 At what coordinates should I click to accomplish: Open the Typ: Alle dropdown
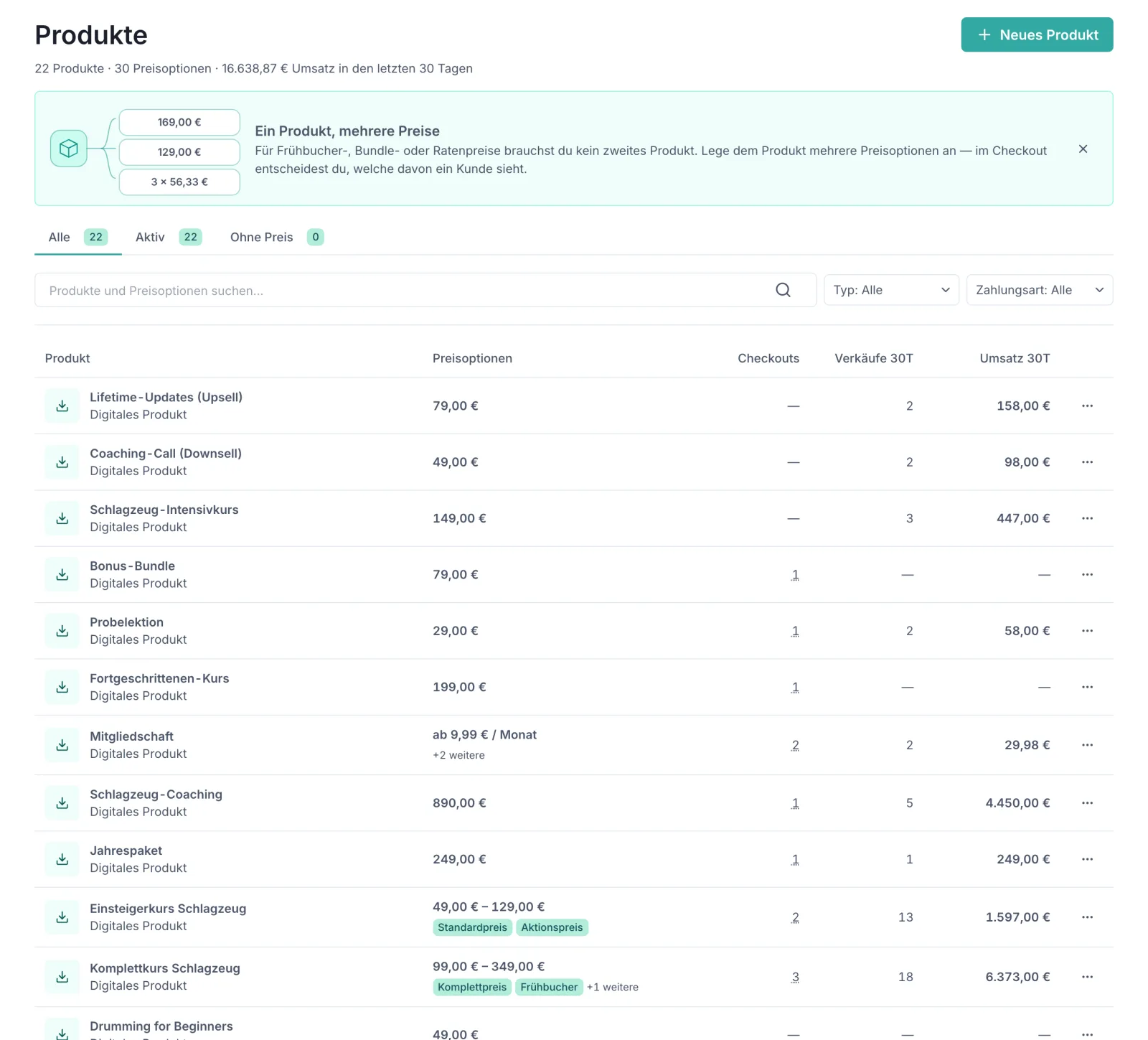[891, 290]
